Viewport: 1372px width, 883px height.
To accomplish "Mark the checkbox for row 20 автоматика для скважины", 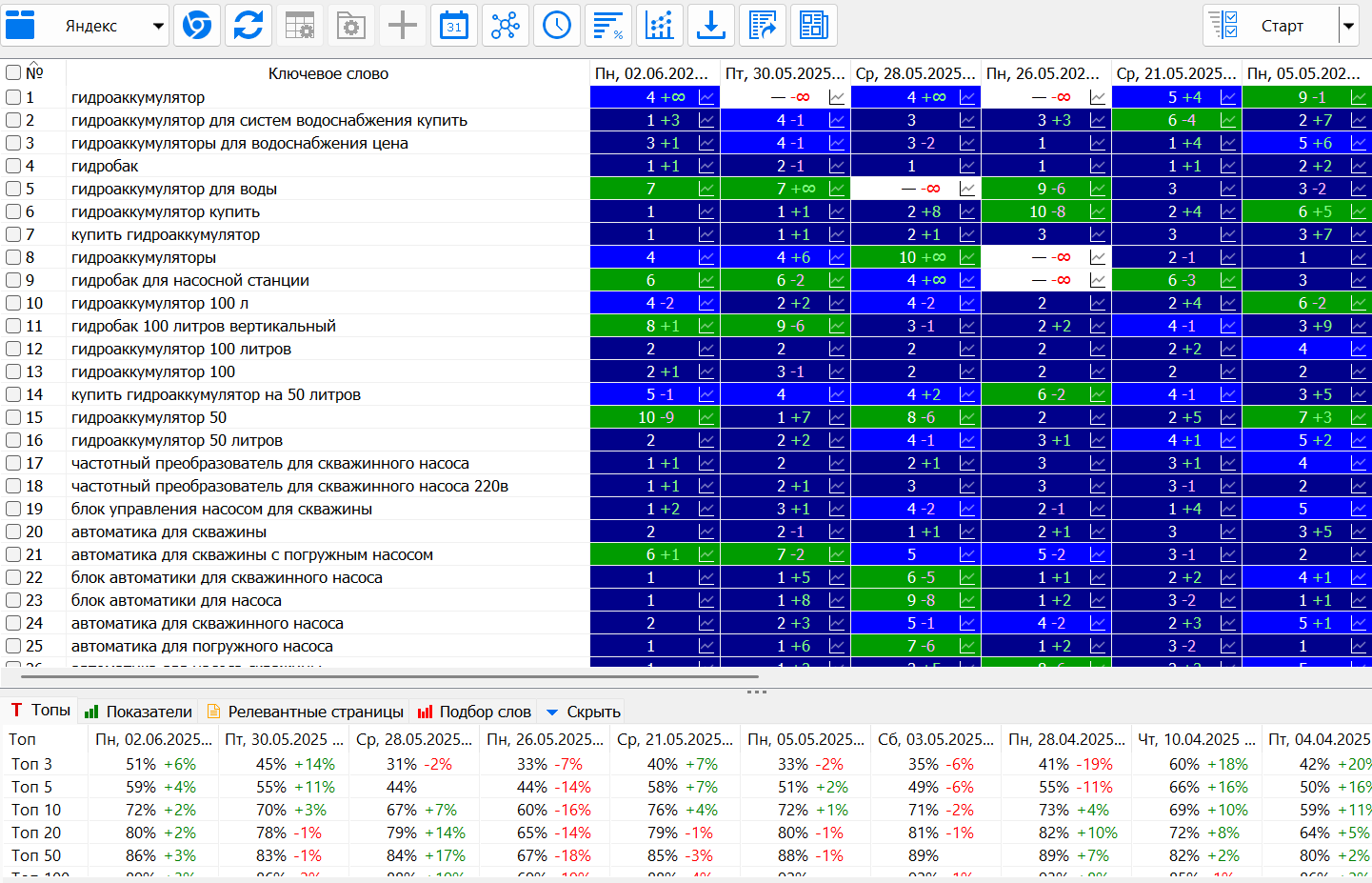I will 13,532.
